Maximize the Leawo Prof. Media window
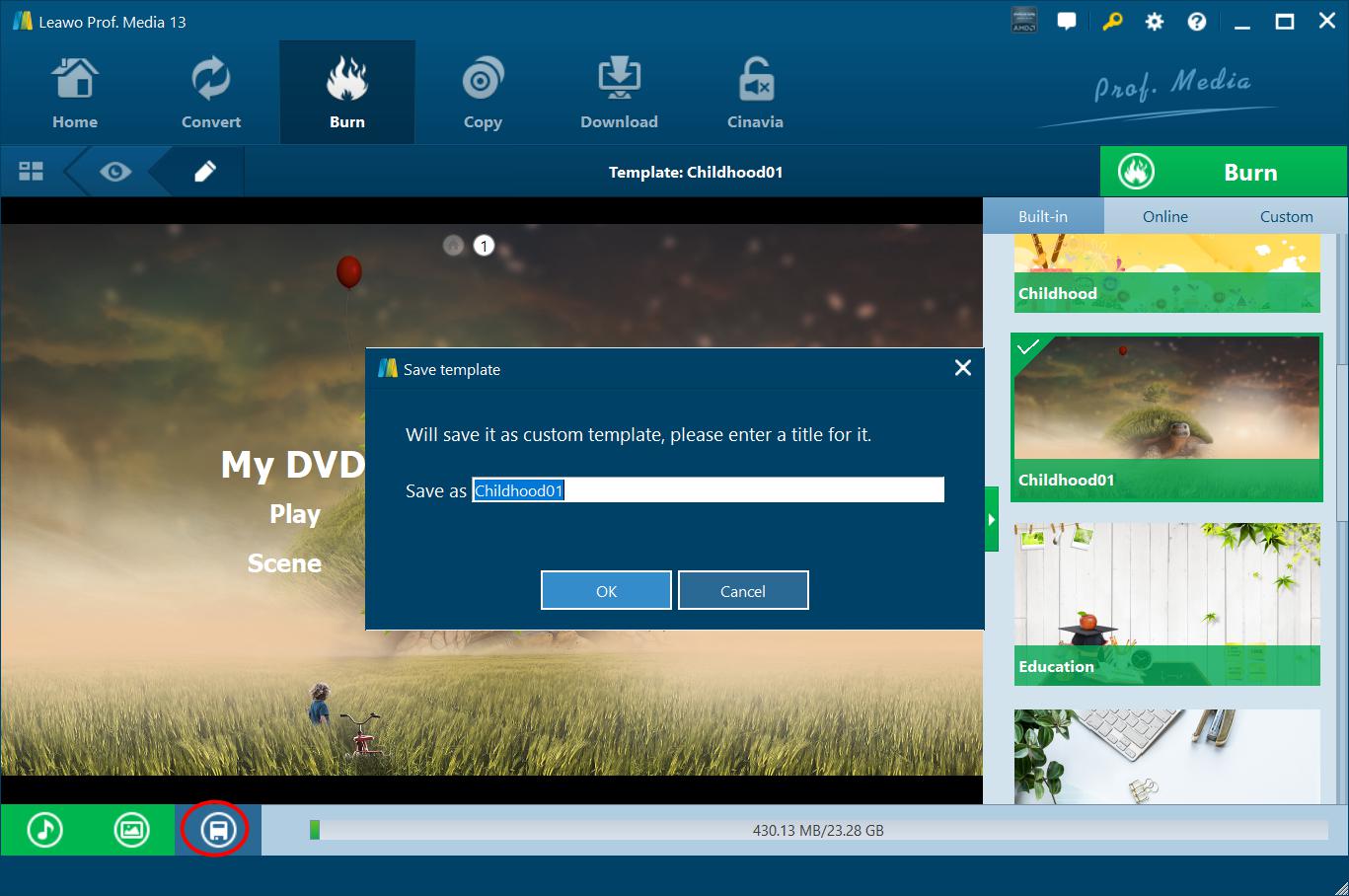1349x896 pixels. point(1285,22)
